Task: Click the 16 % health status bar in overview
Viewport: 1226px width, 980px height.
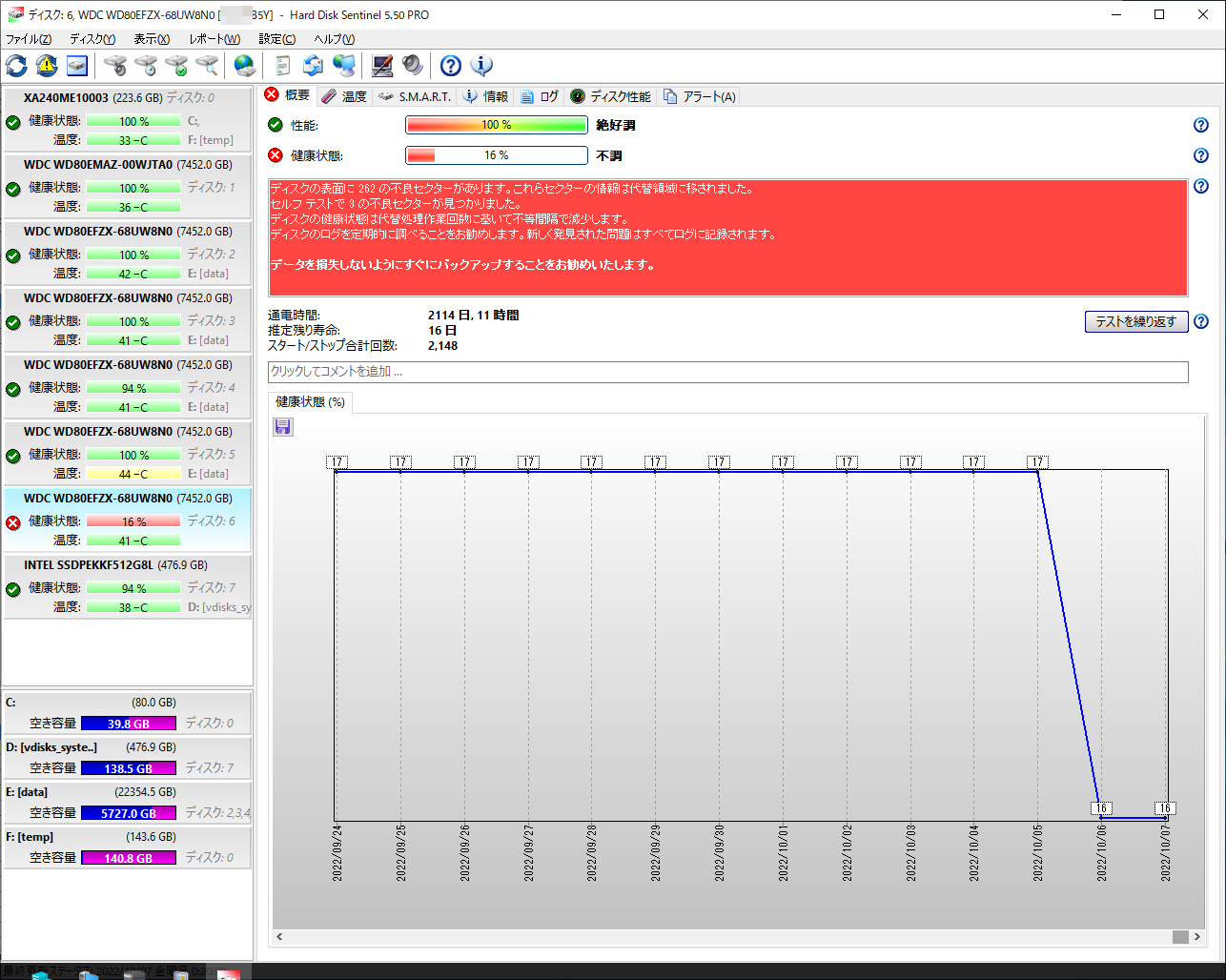Action: click(496, 155)
